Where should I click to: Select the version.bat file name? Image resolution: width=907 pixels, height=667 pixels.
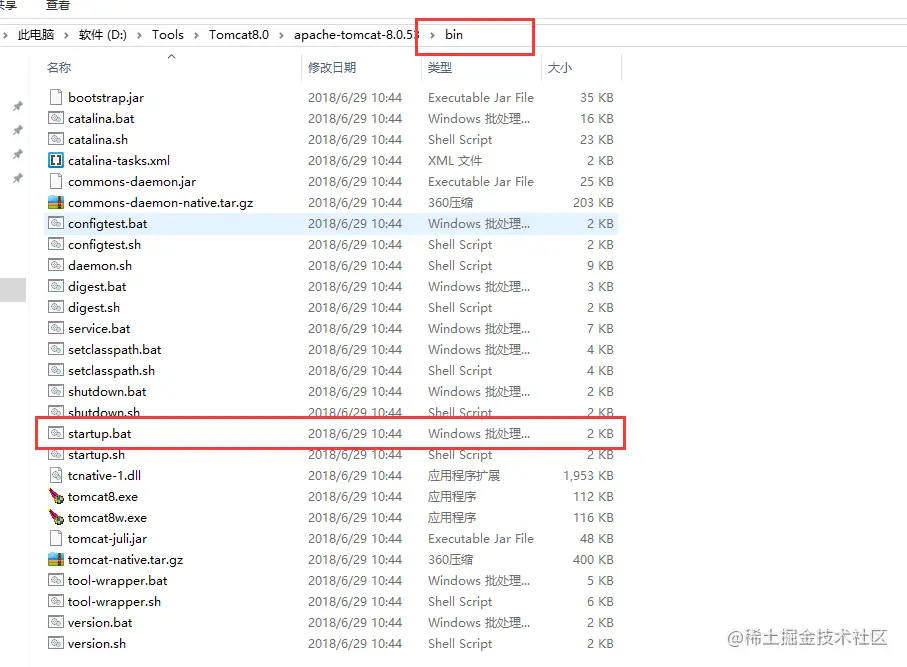click(100, 622)
